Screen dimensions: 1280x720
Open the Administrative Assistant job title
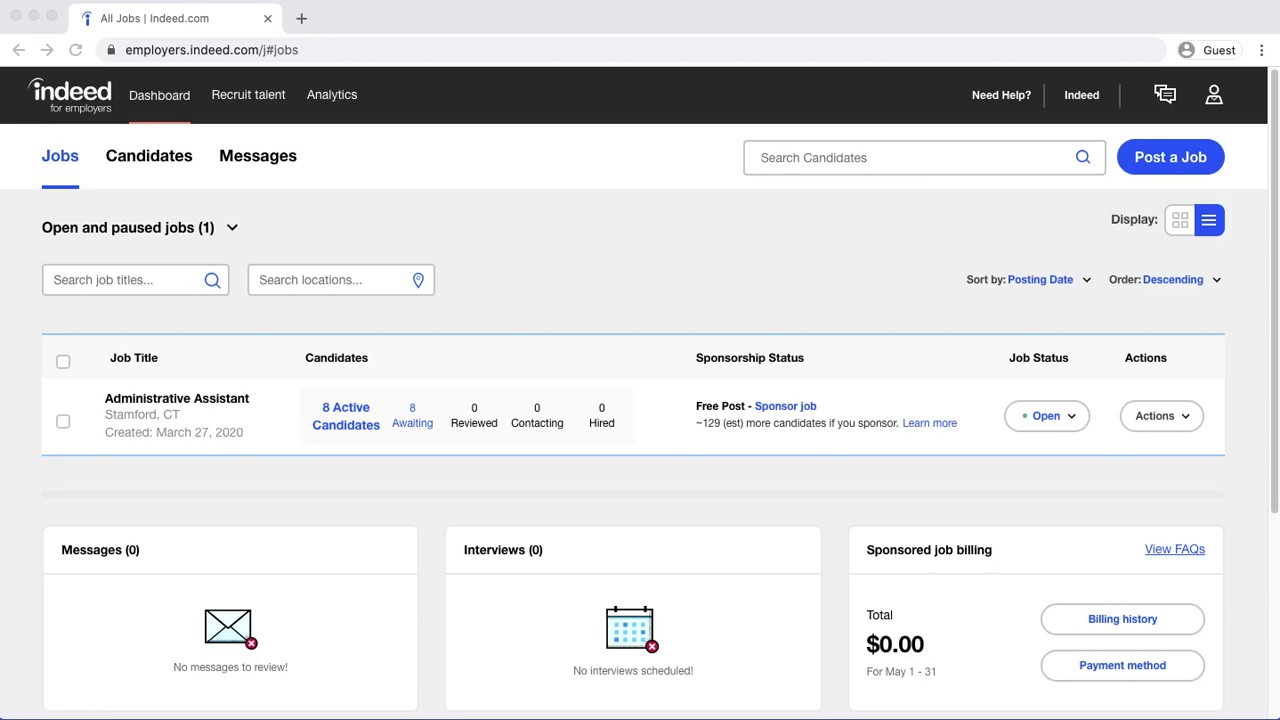point(177,398)
